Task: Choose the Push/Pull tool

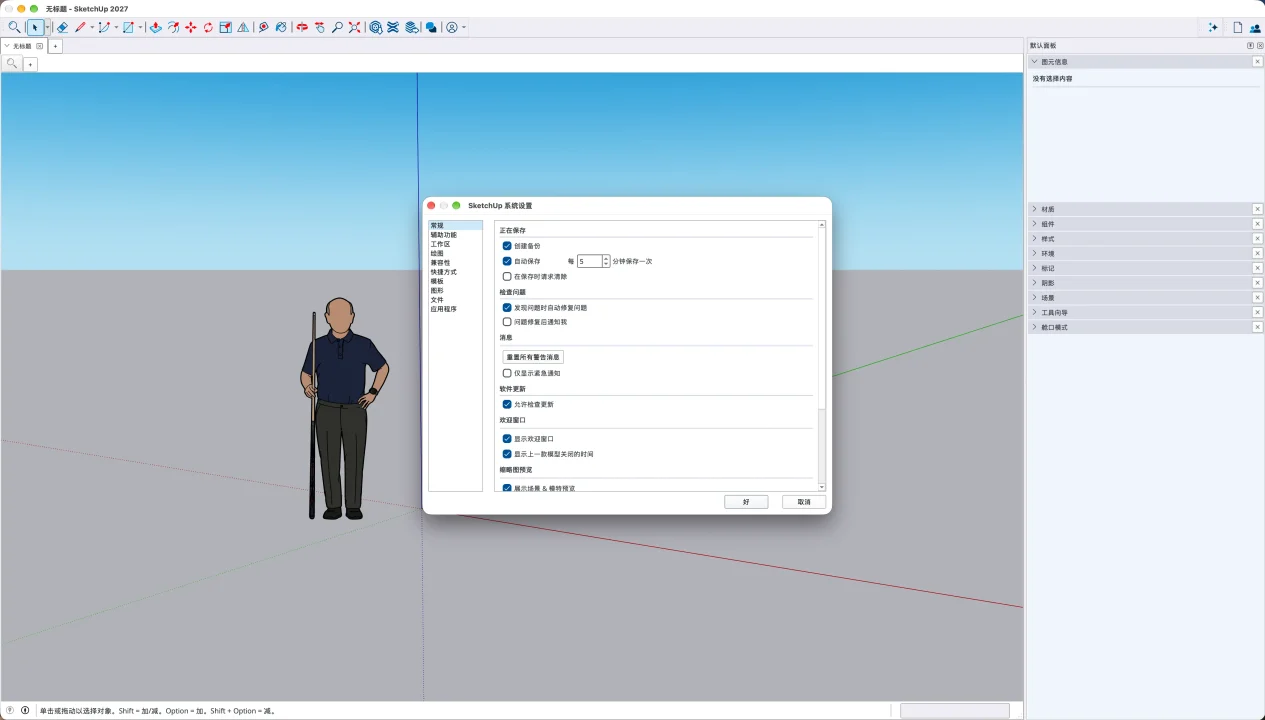Action: pyautogui.click(x=156, y=28)
